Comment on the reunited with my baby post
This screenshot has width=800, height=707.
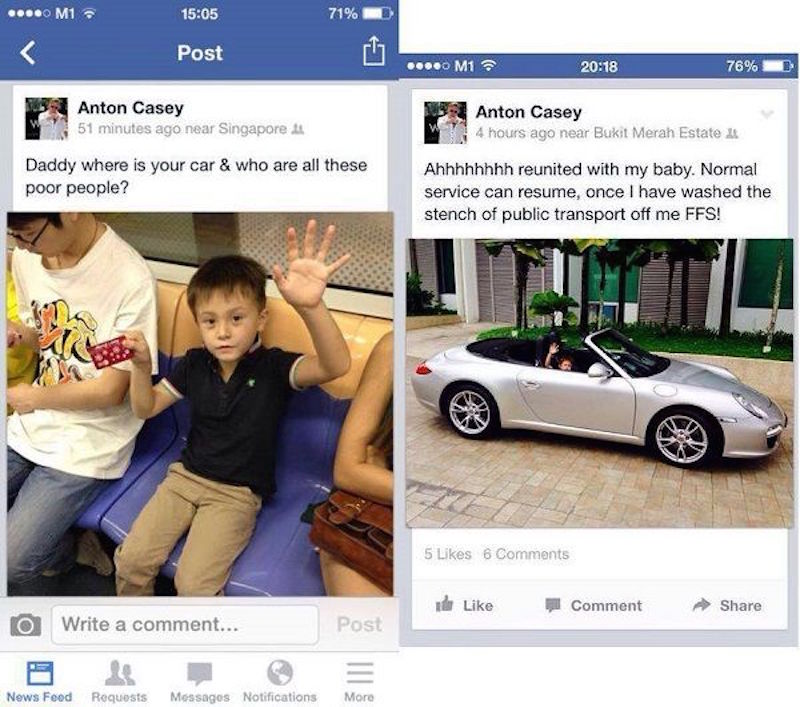594,605
